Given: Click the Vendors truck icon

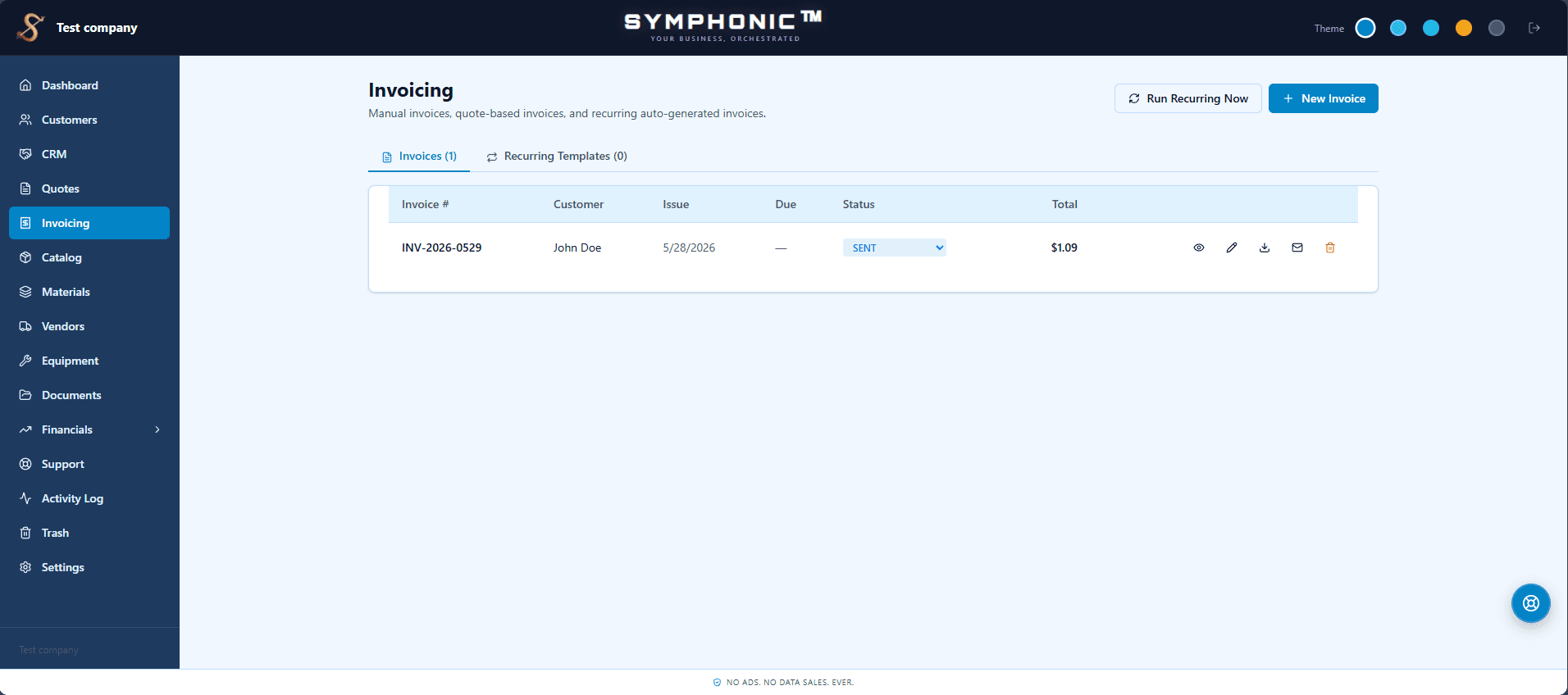Looking at the screenshot, I should click(x=25, y=326).
